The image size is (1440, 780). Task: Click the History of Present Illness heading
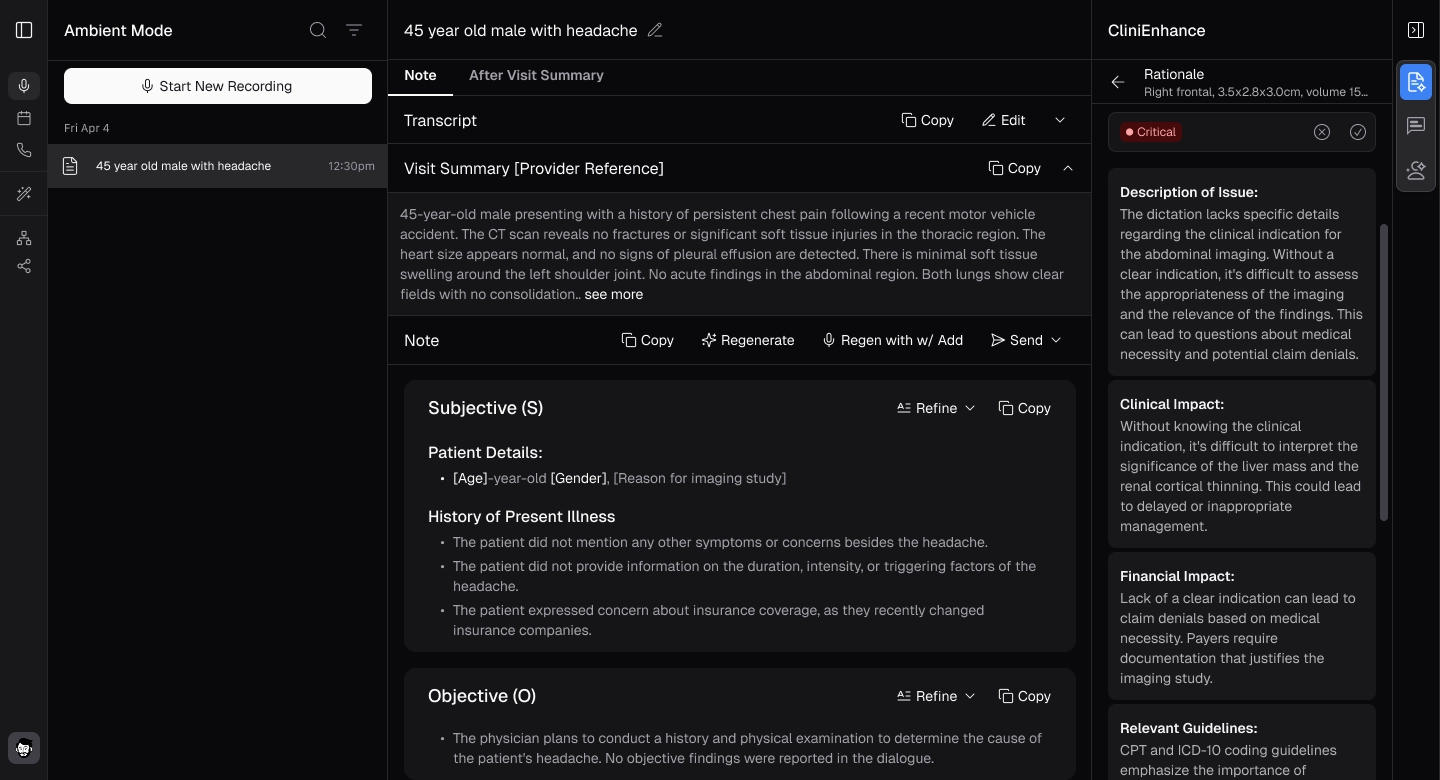(521, 516)
